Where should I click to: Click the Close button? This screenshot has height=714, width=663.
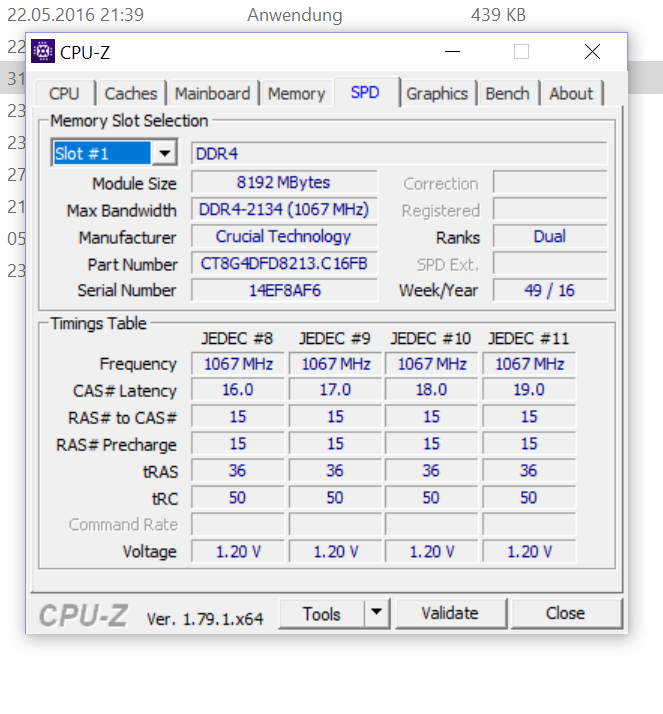(566, 614)
